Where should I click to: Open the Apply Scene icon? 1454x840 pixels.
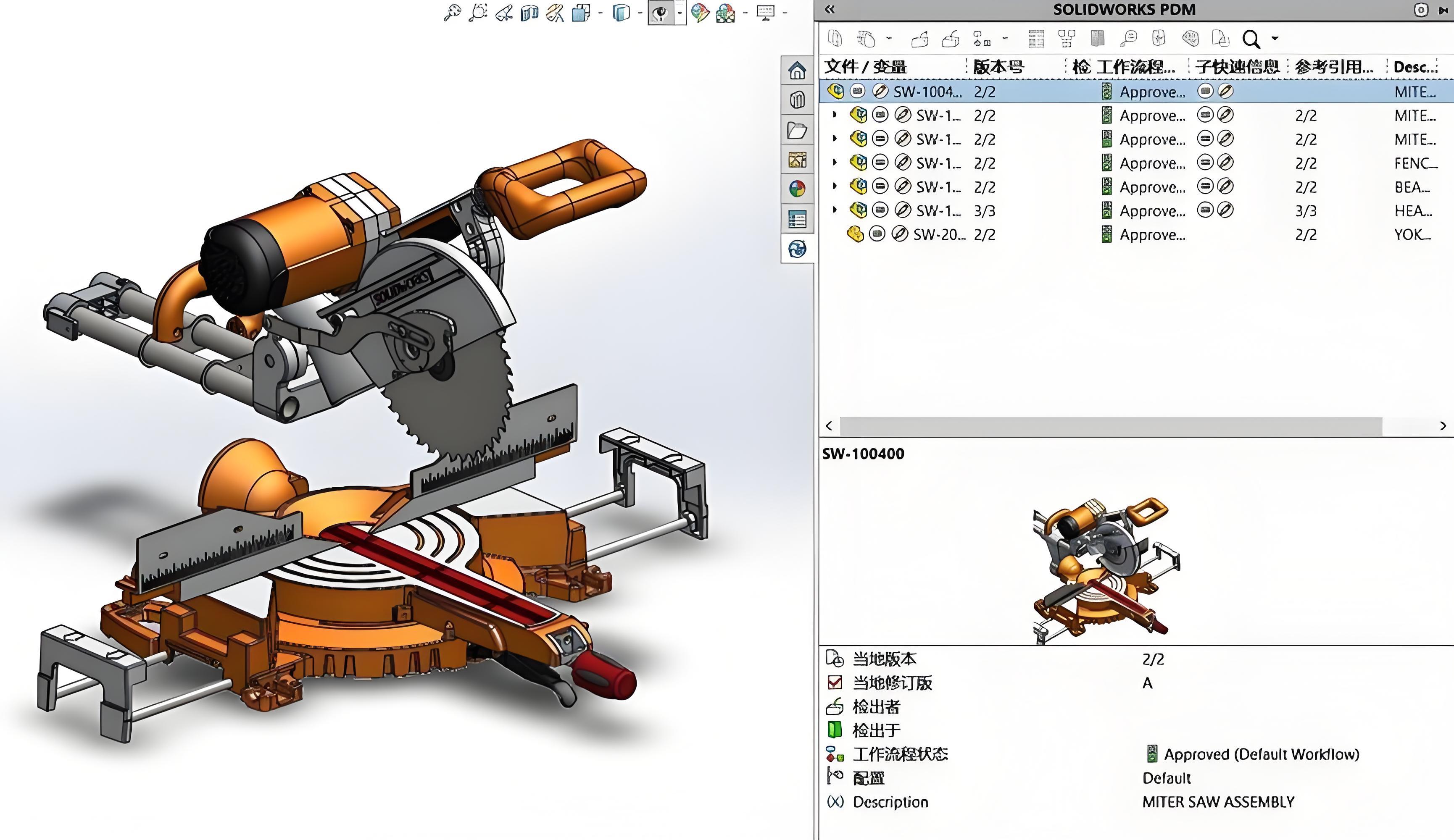(x=725, y=12)
